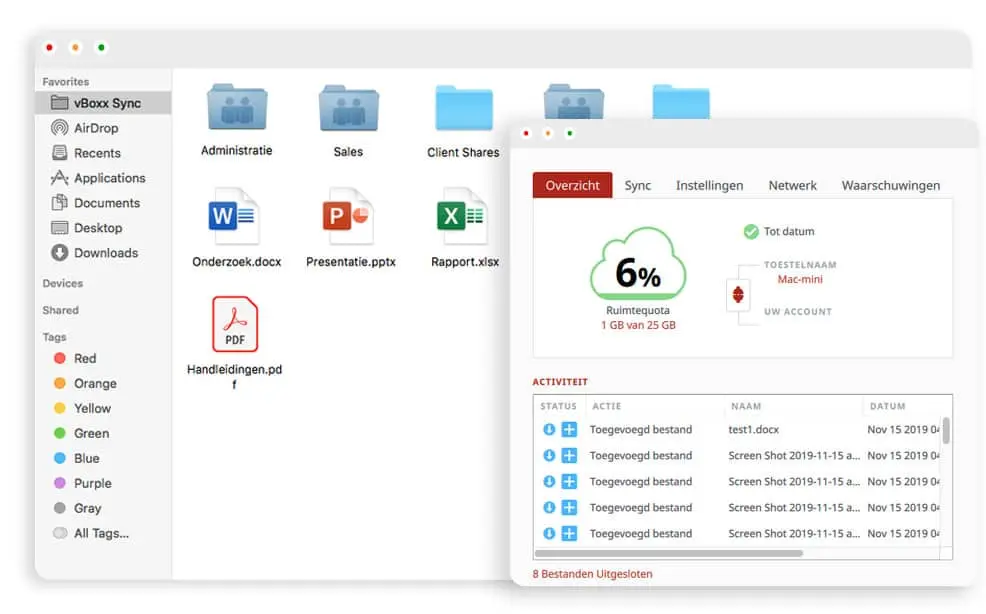The width and height of the screenshot is (986, 614).
Task: Open Documents in the sidebar
Action: click(107, 203)
